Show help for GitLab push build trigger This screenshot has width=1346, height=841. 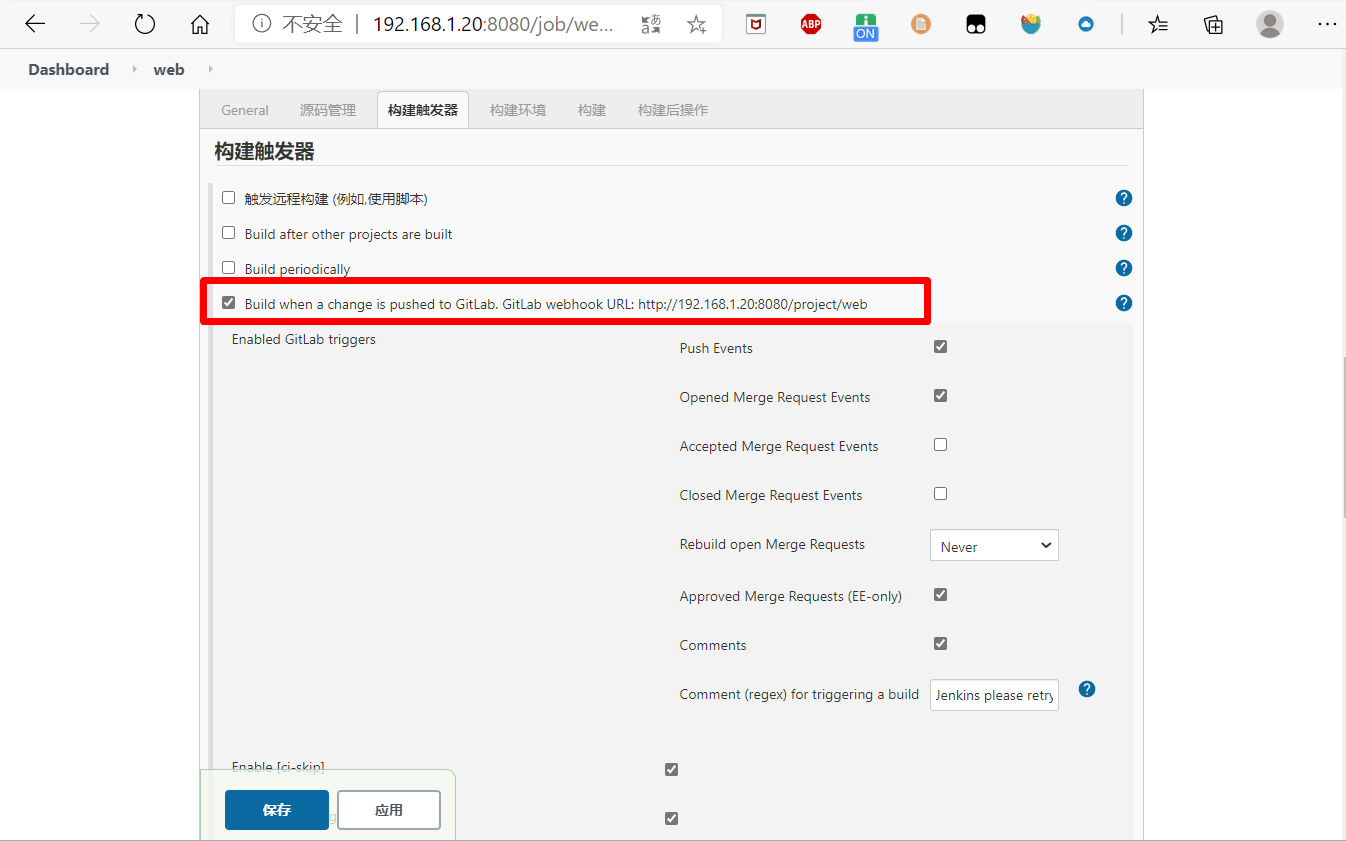click(1124, 303)
